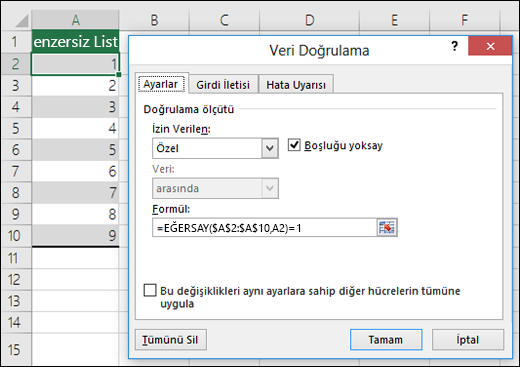This screenshot has width=520, height=367.
Task: Select cell A4 containing 3
Action: coord(75,107)
